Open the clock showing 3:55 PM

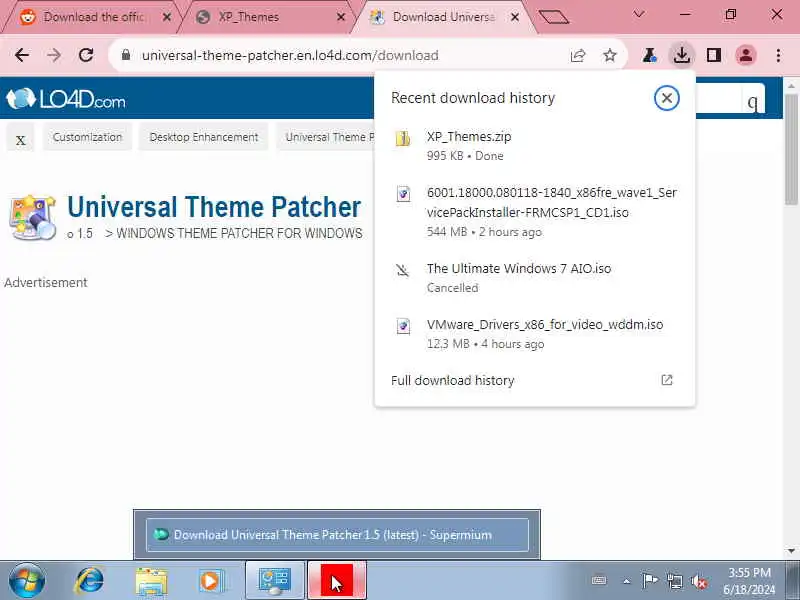coord(748,581)
